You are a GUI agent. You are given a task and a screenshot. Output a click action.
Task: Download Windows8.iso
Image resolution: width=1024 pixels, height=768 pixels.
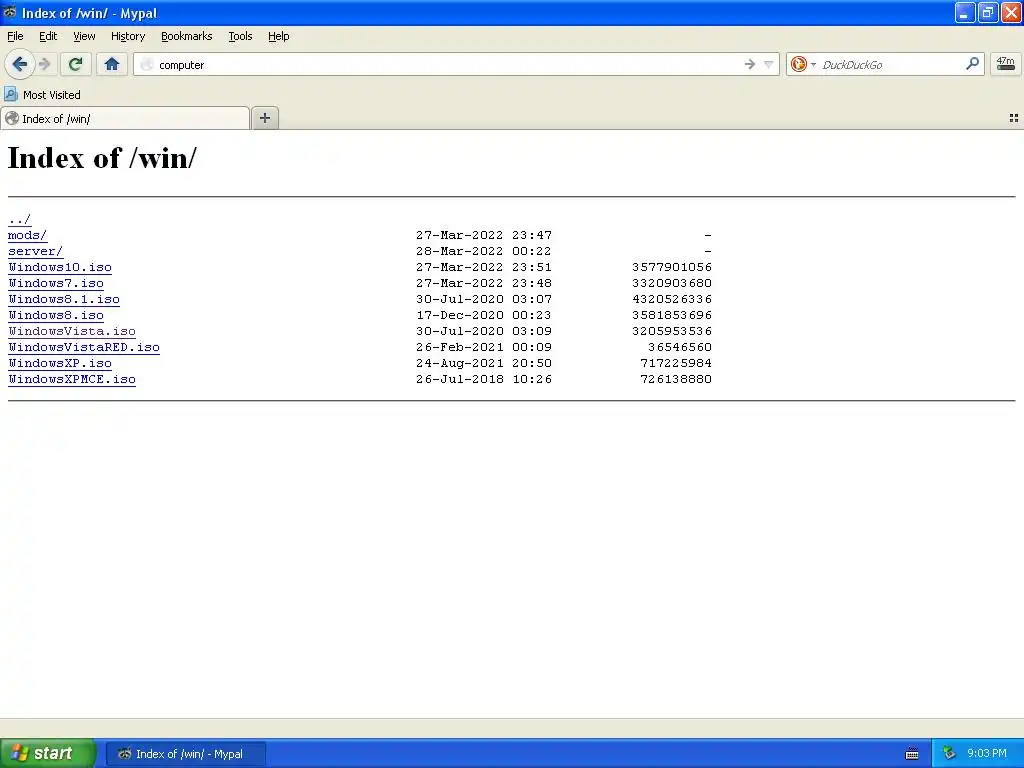(56, 315)
